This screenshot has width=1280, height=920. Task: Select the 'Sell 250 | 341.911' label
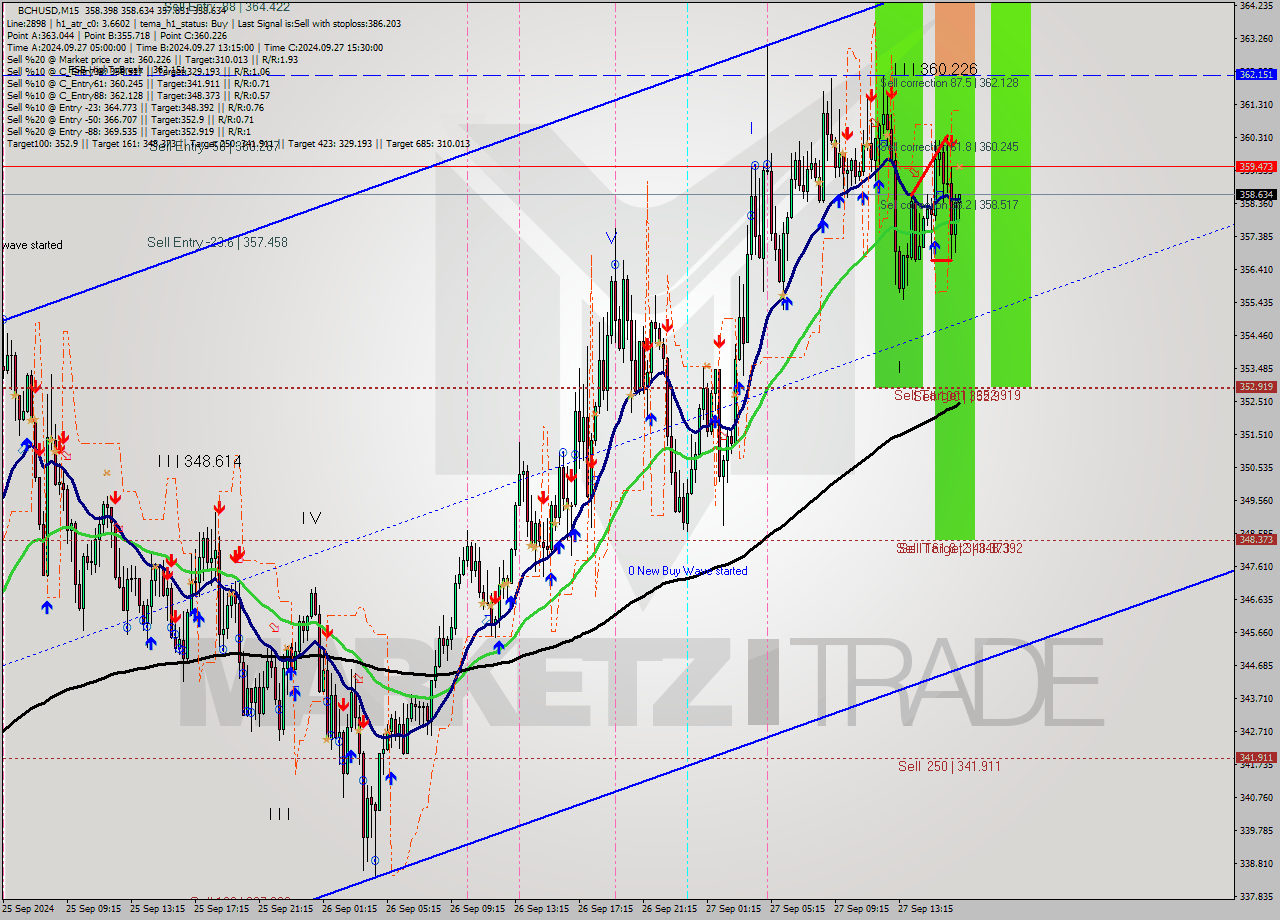tap(949, 766)
